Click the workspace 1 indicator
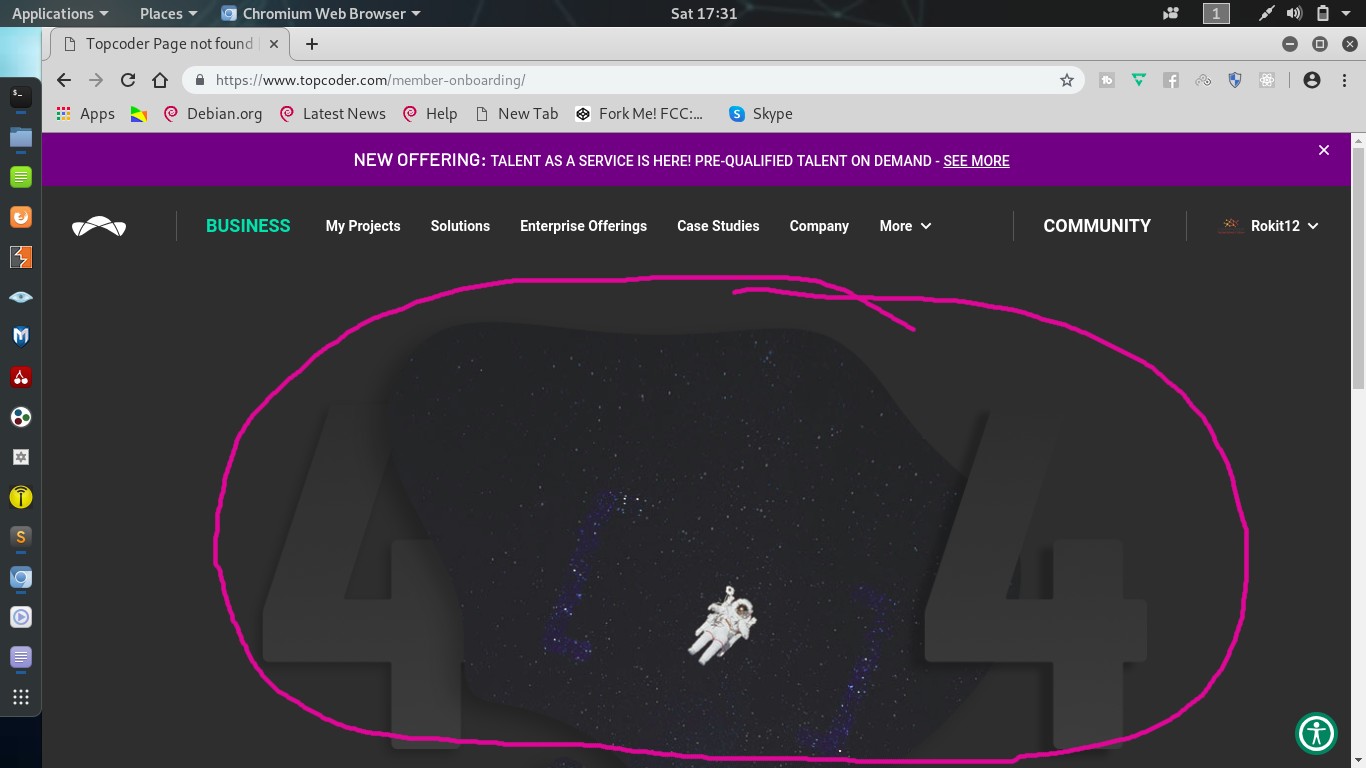The width and height of the screenshot is (1366, 768). pyautogui.click(x=1216, y=13)
